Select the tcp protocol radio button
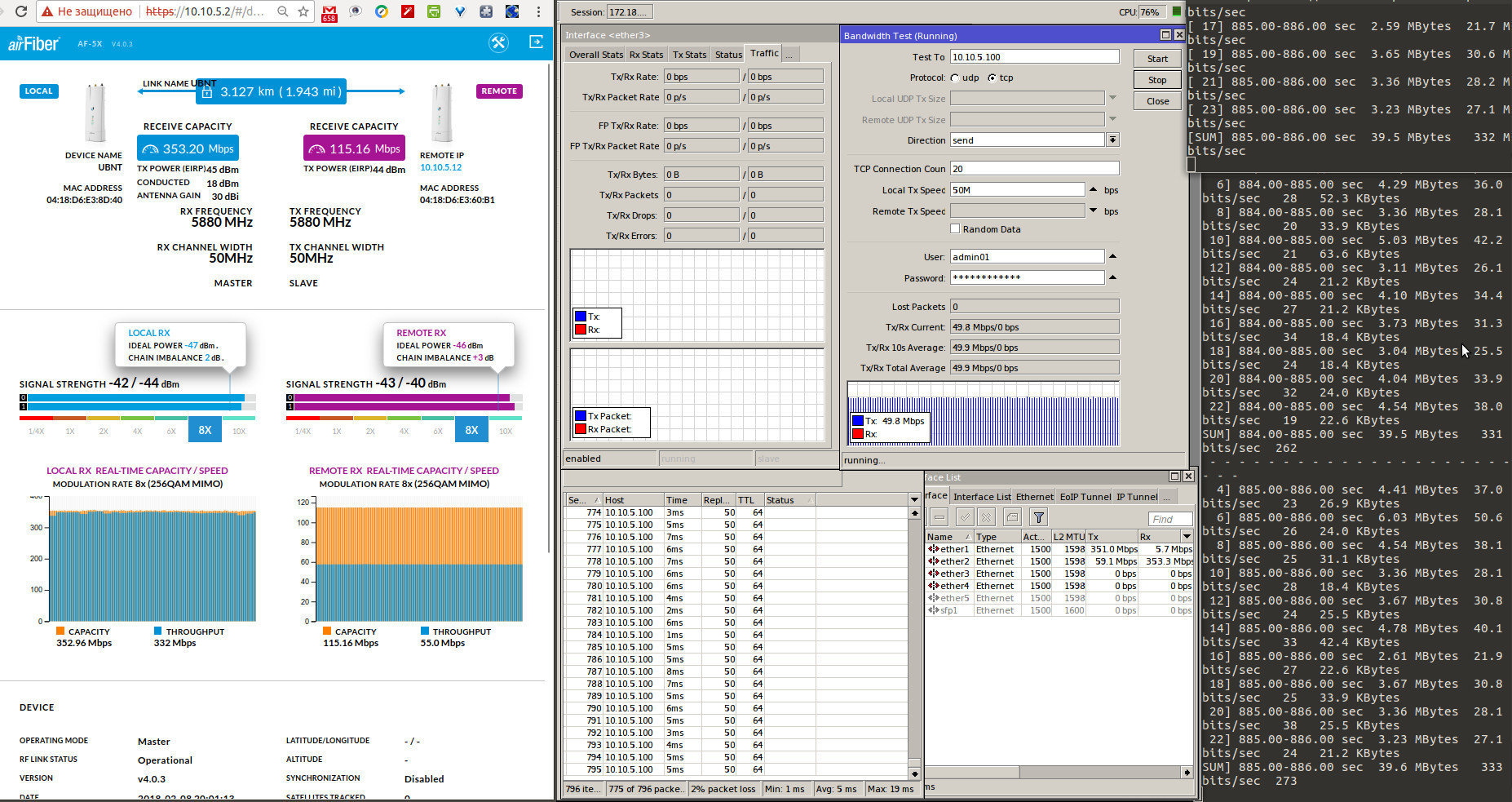The width and height of the screenshot is (1512, 802). [992, 78]
